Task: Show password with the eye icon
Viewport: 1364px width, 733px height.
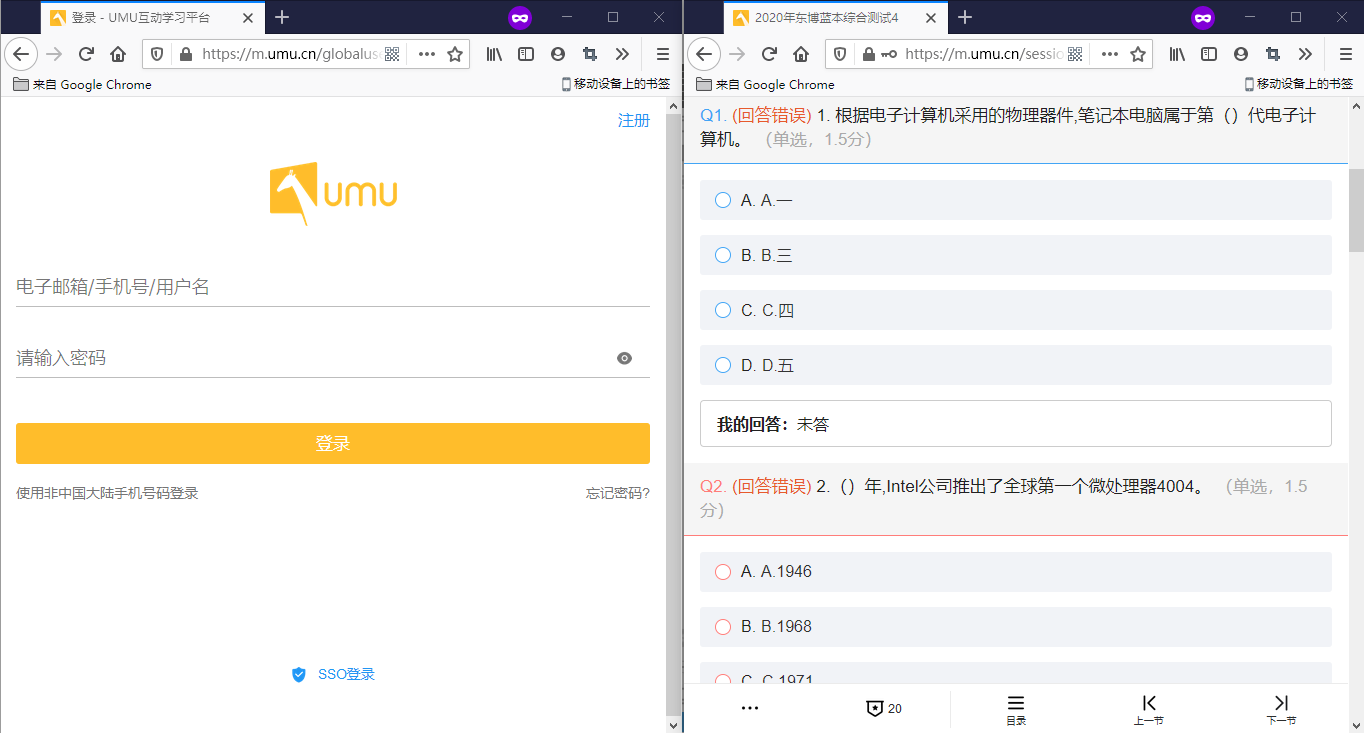Action: [x=624, y=358]
